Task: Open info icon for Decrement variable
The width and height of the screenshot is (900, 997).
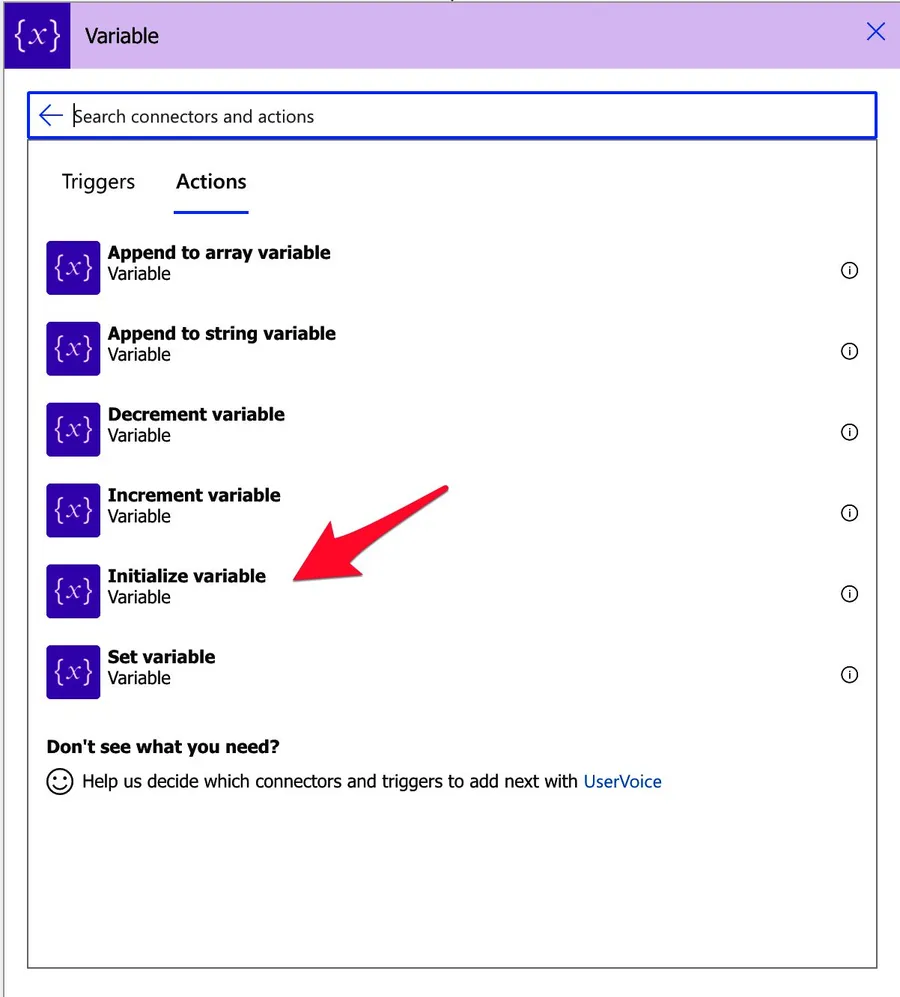Action: tap(849, 432)
